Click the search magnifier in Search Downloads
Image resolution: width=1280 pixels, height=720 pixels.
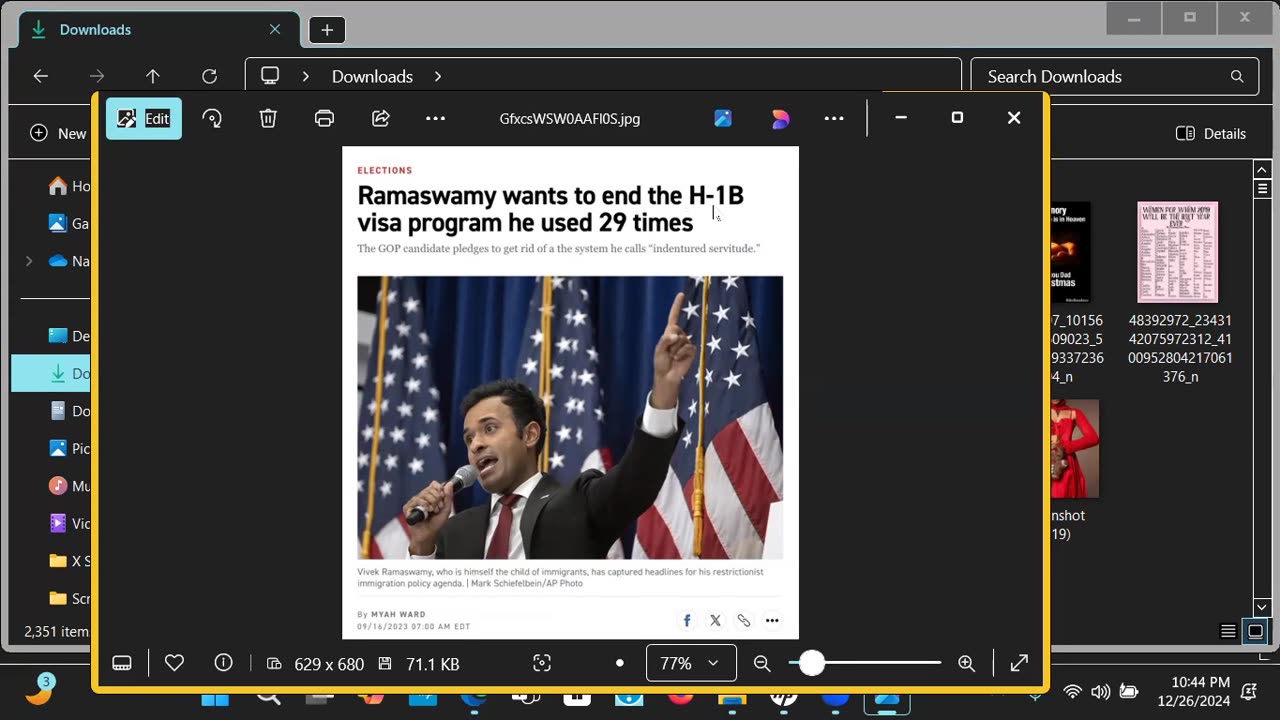1237,76
